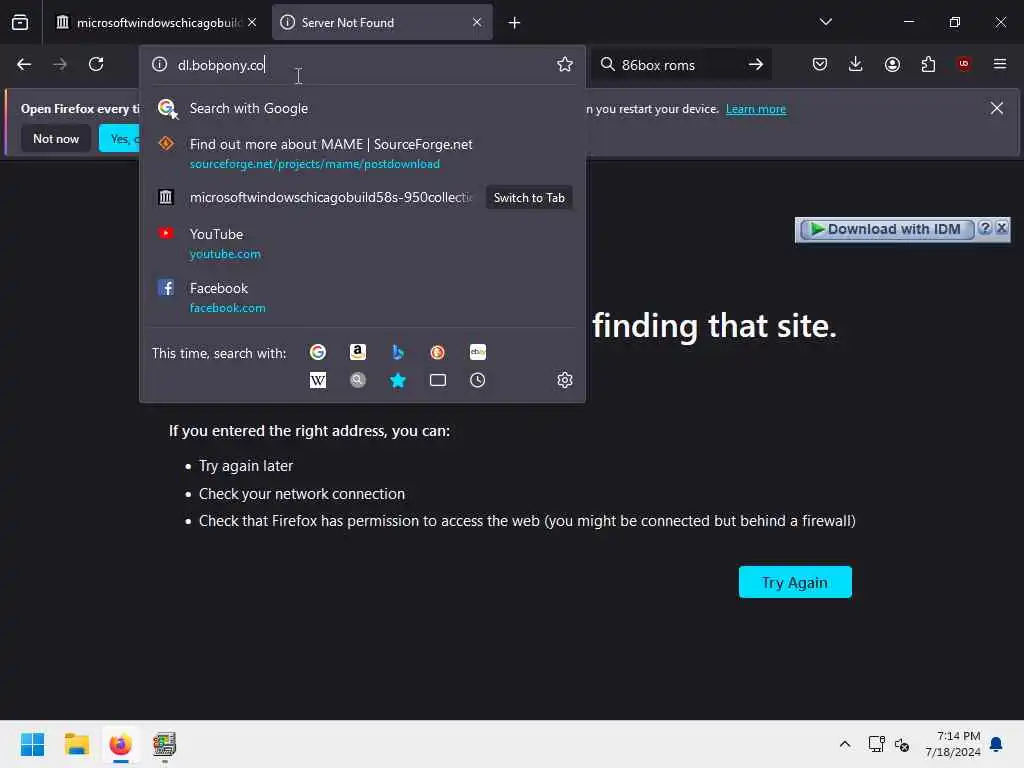Choose Search with Google suggestion

click(362, 108)
